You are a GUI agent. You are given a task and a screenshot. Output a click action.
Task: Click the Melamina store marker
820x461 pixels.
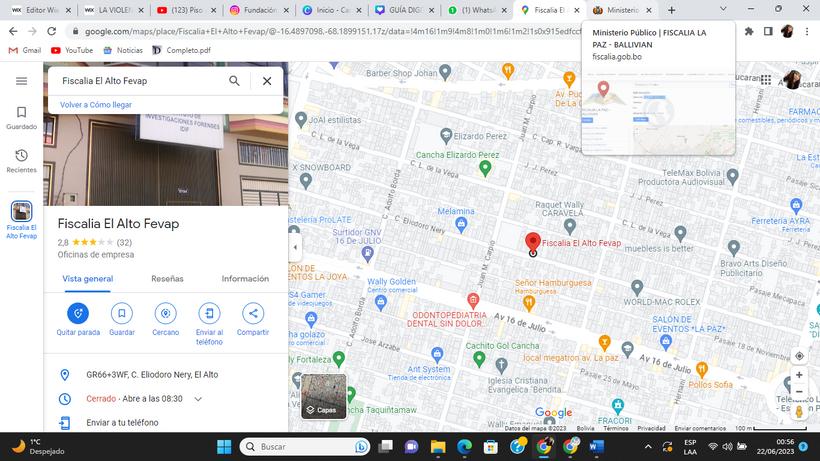(x=461, y=225)
